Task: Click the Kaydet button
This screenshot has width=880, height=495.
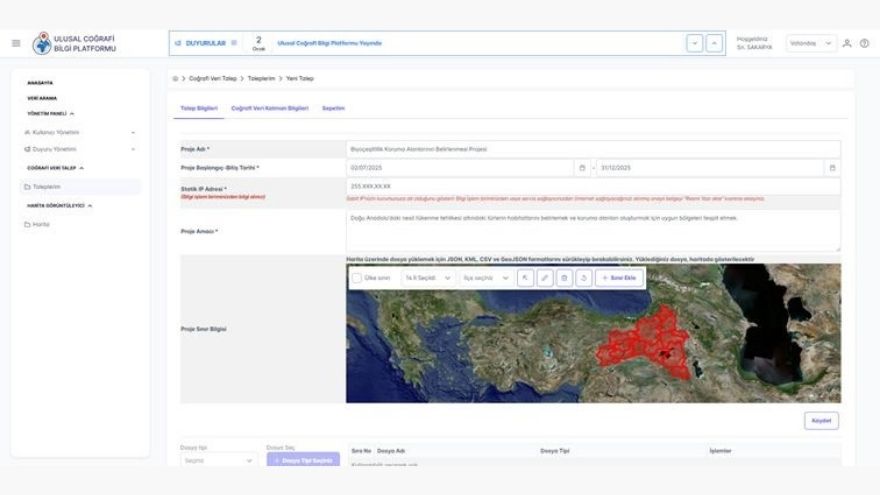Action: (821, 420)
